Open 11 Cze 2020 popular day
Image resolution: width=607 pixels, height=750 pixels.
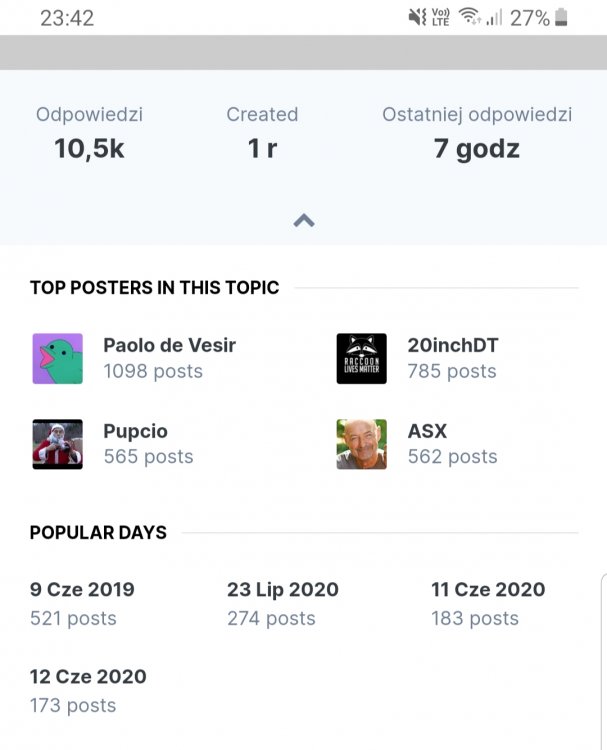488,590
